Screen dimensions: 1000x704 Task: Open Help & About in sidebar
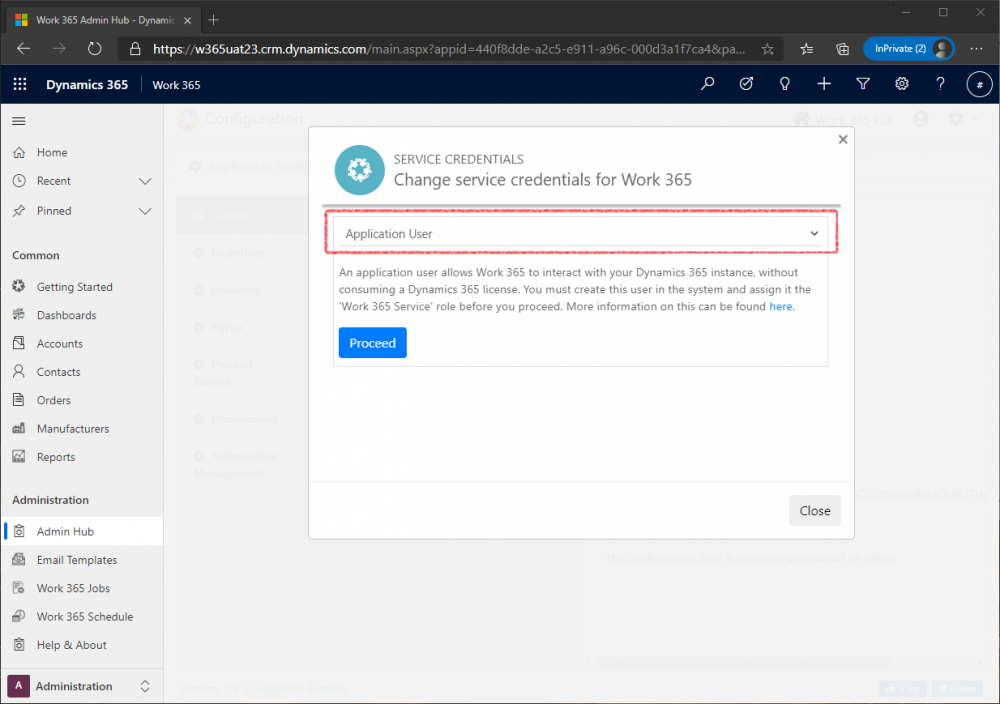(x=82, y=645)
